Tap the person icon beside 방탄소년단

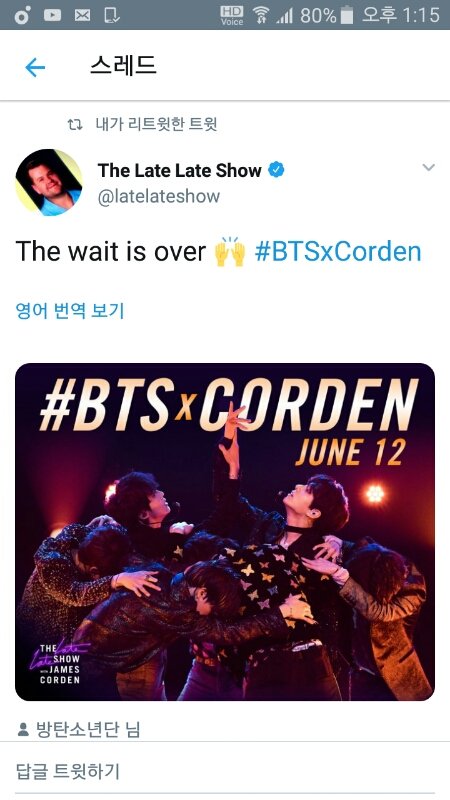pos(23,730)
